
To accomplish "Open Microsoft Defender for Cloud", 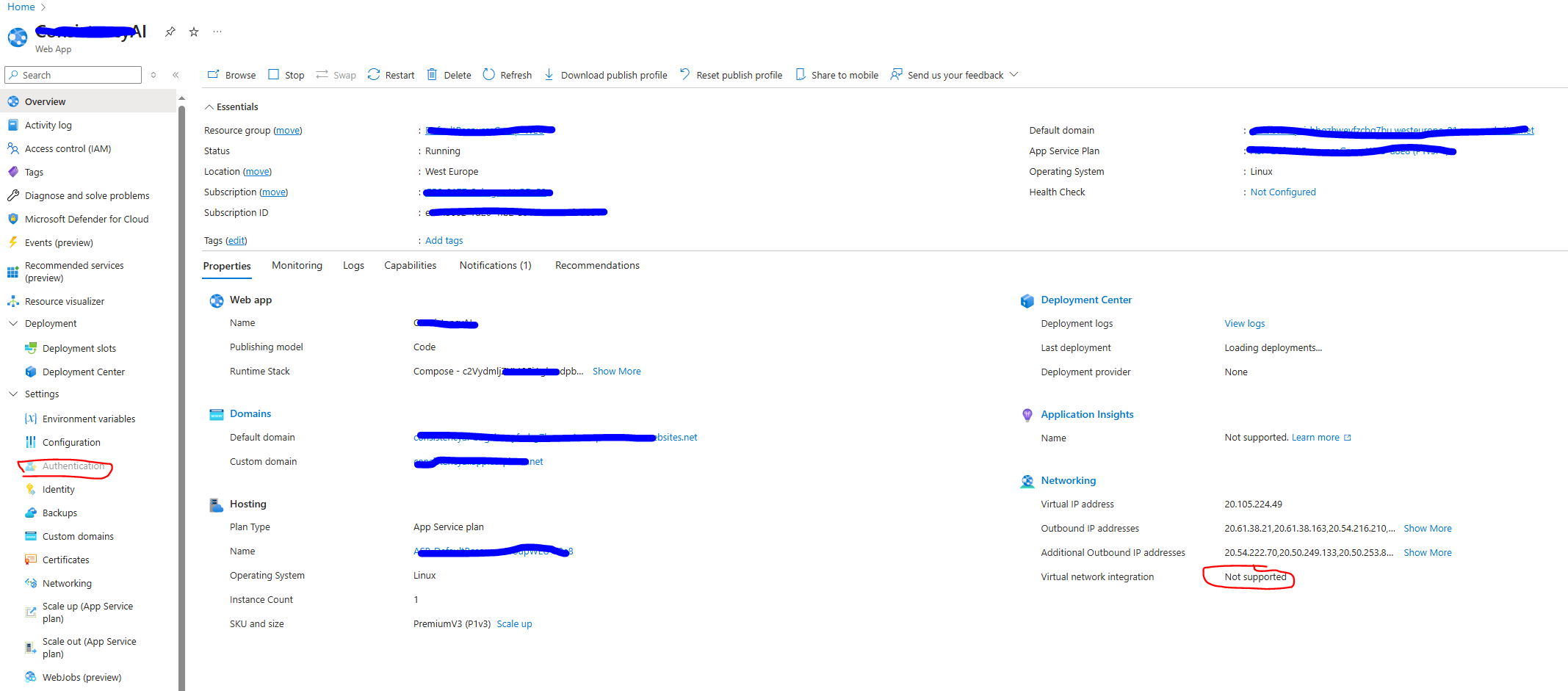I will pos(86,218).
